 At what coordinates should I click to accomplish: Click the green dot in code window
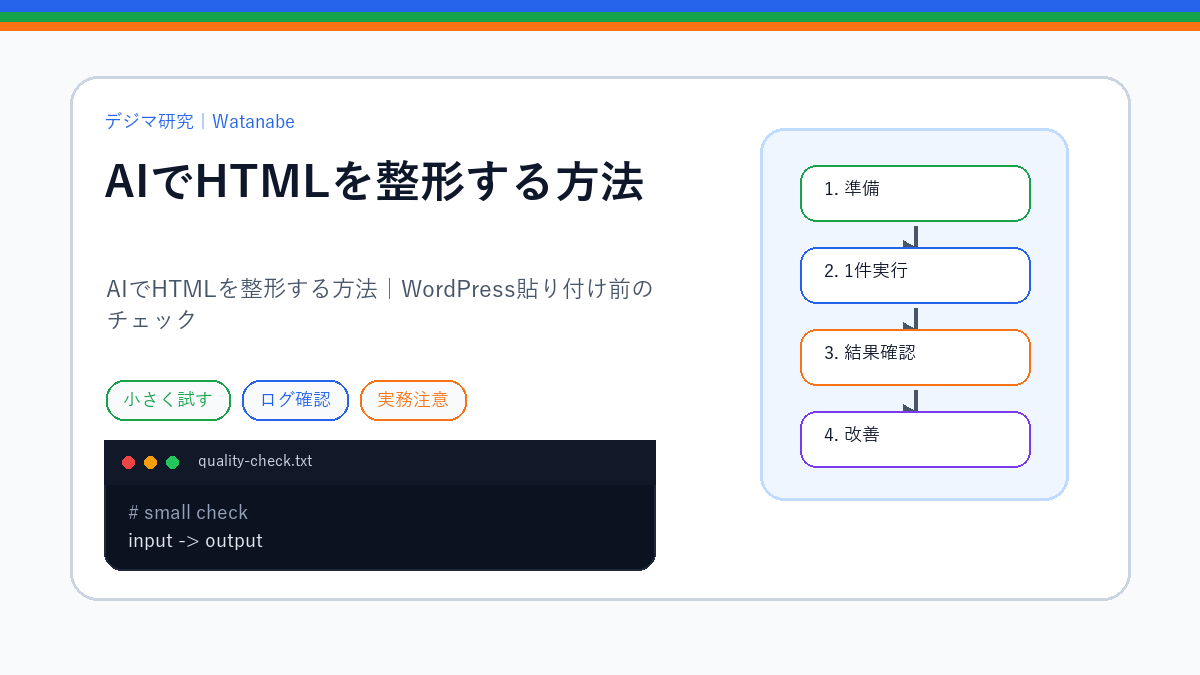click(x=172, y=462)
